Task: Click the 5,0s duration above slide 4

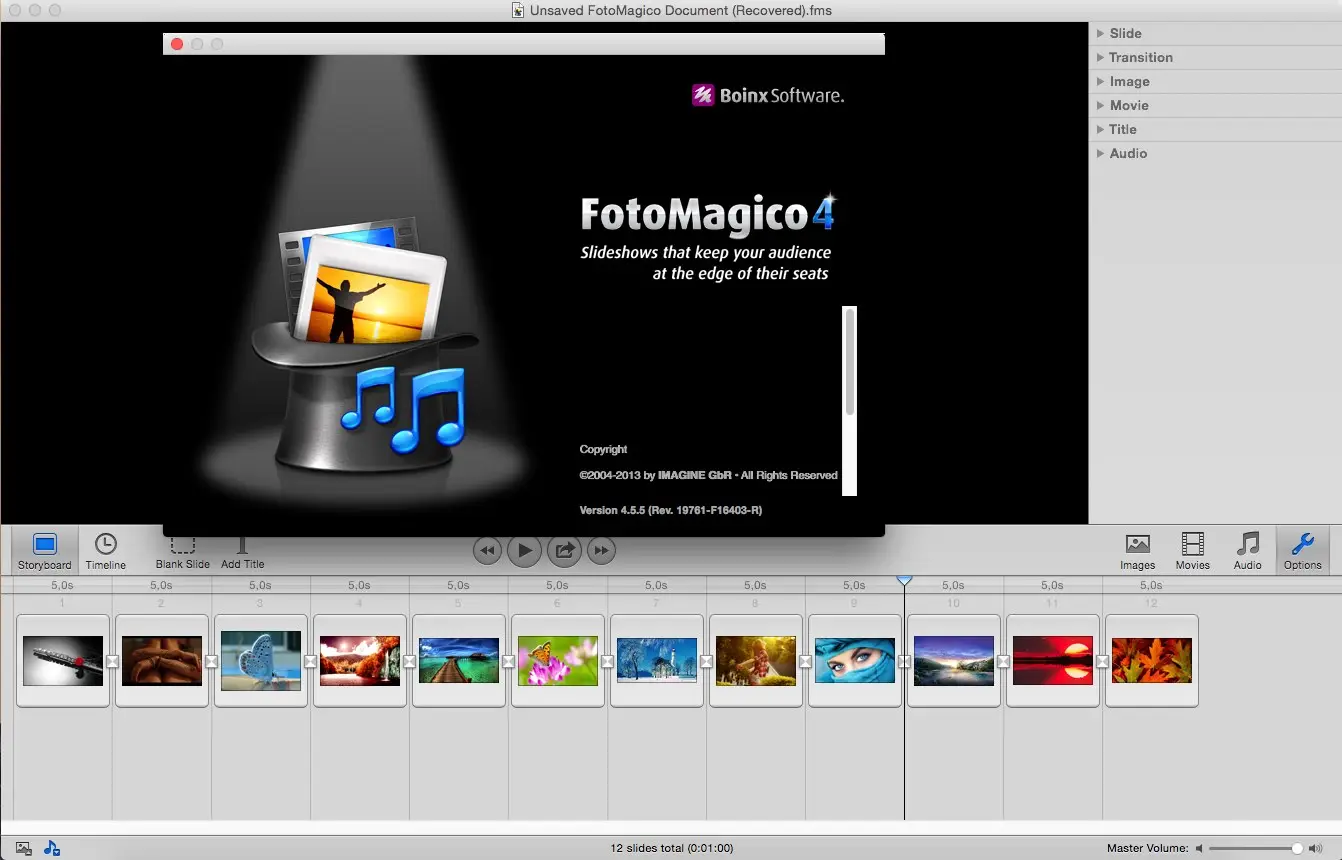Action: coord(359,585)
